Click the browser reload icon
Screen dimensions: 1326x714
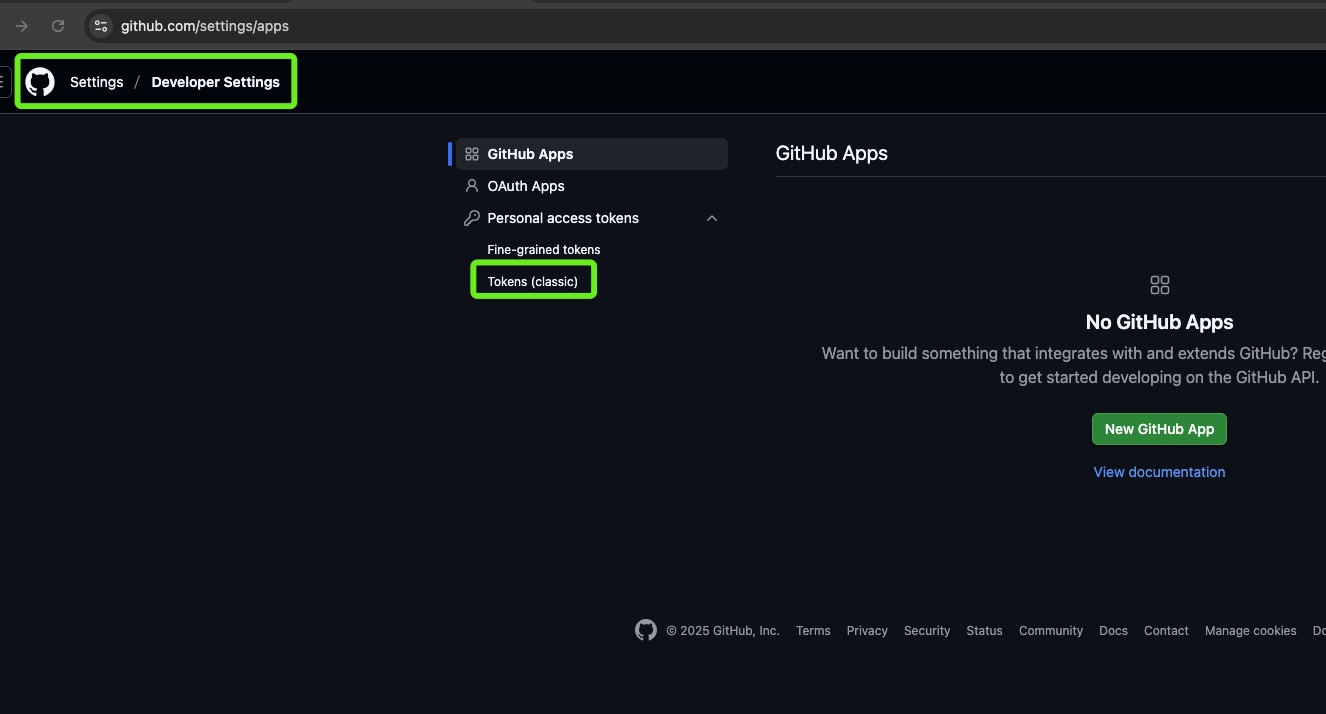[x=58, y=26]
